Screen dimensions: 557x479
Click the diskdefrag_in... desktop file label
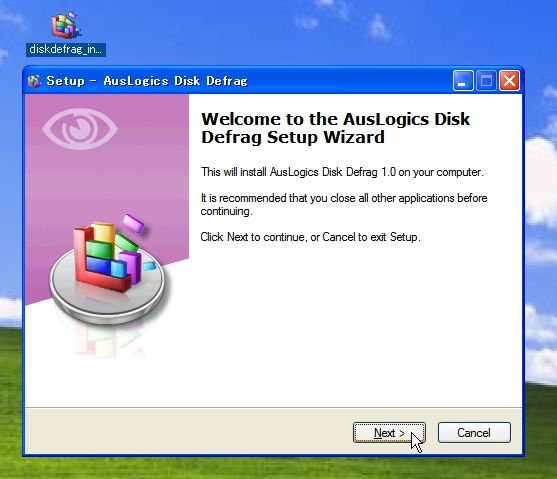[66, 49]
